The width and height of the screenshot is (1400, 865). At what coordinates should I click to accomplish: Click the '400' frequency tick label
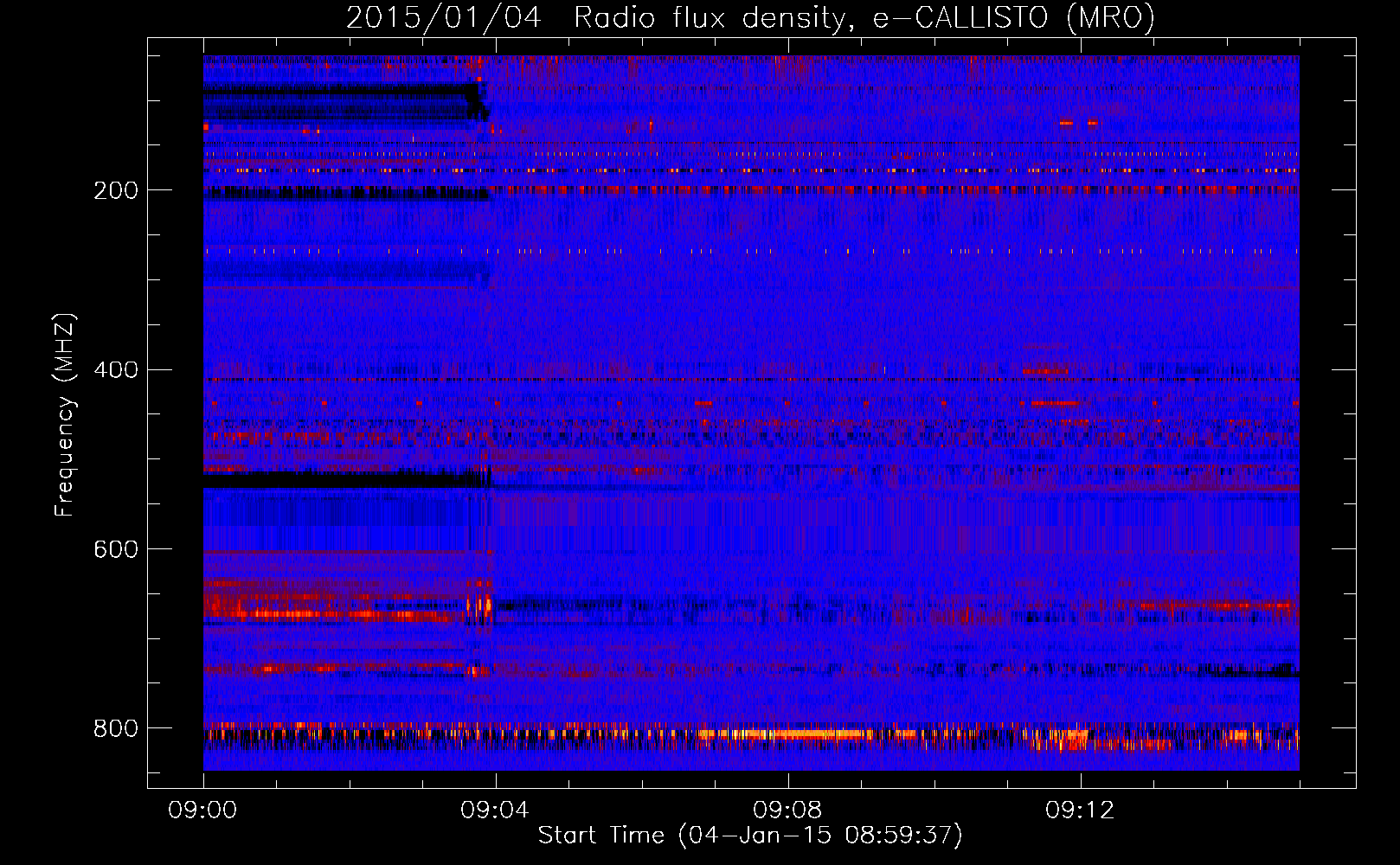pyautogui.click(x=116, y=370)
